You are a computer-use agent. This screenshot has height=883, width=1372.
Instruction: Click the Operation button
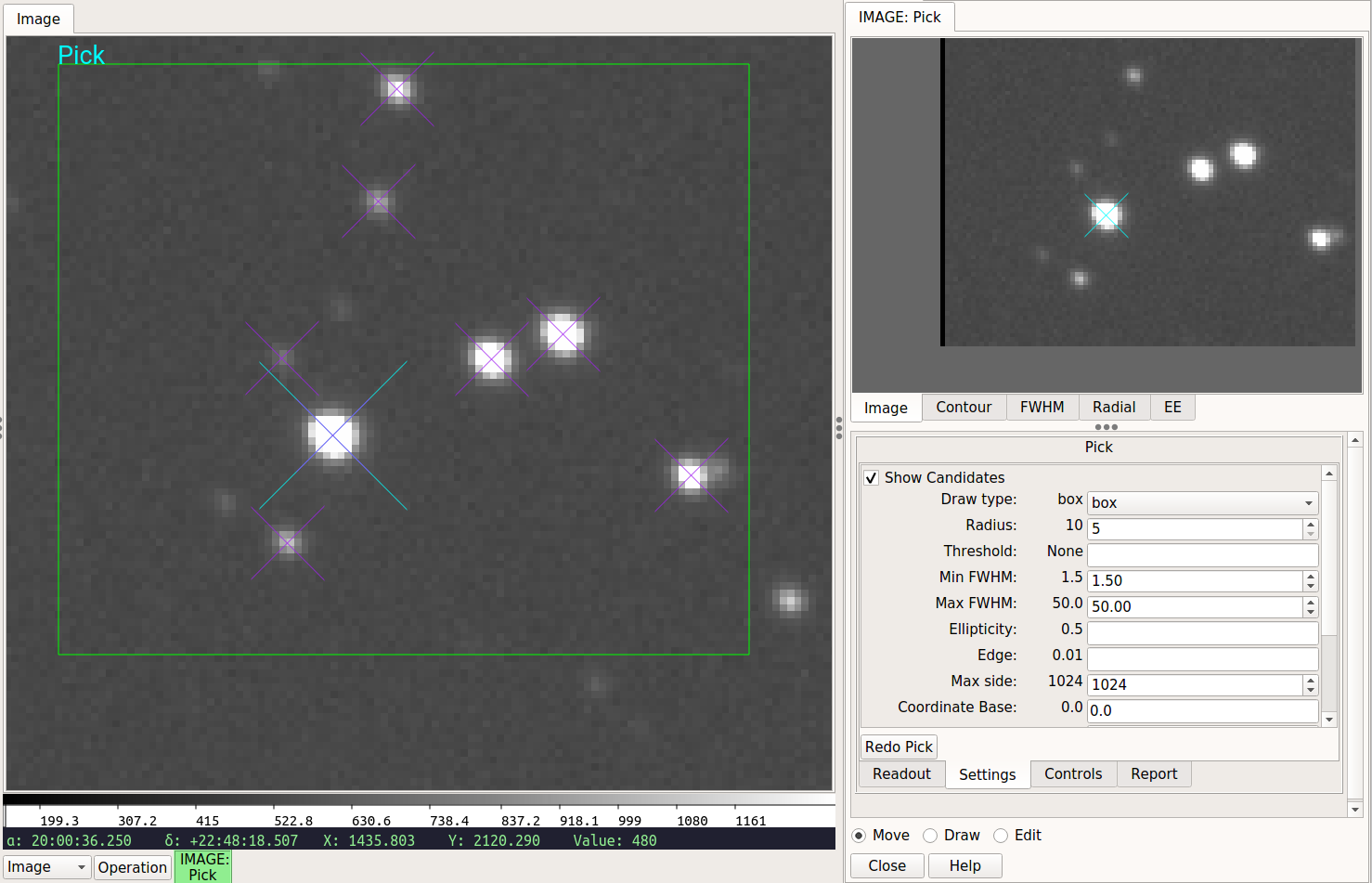click(132, 867)
